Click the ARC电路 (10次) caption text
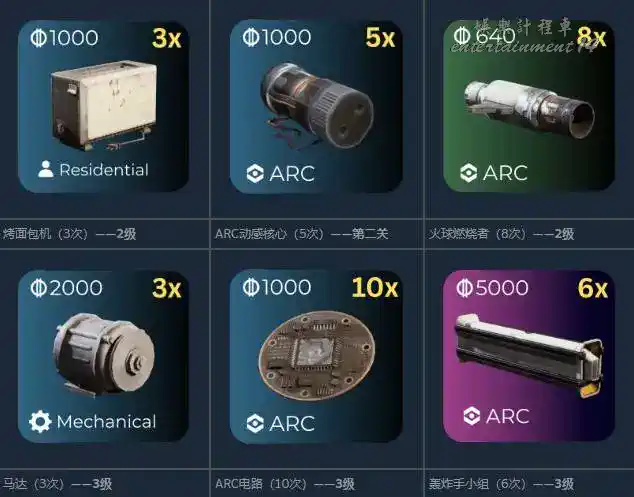This screenshot has height=497, width=634. (261, 484)
